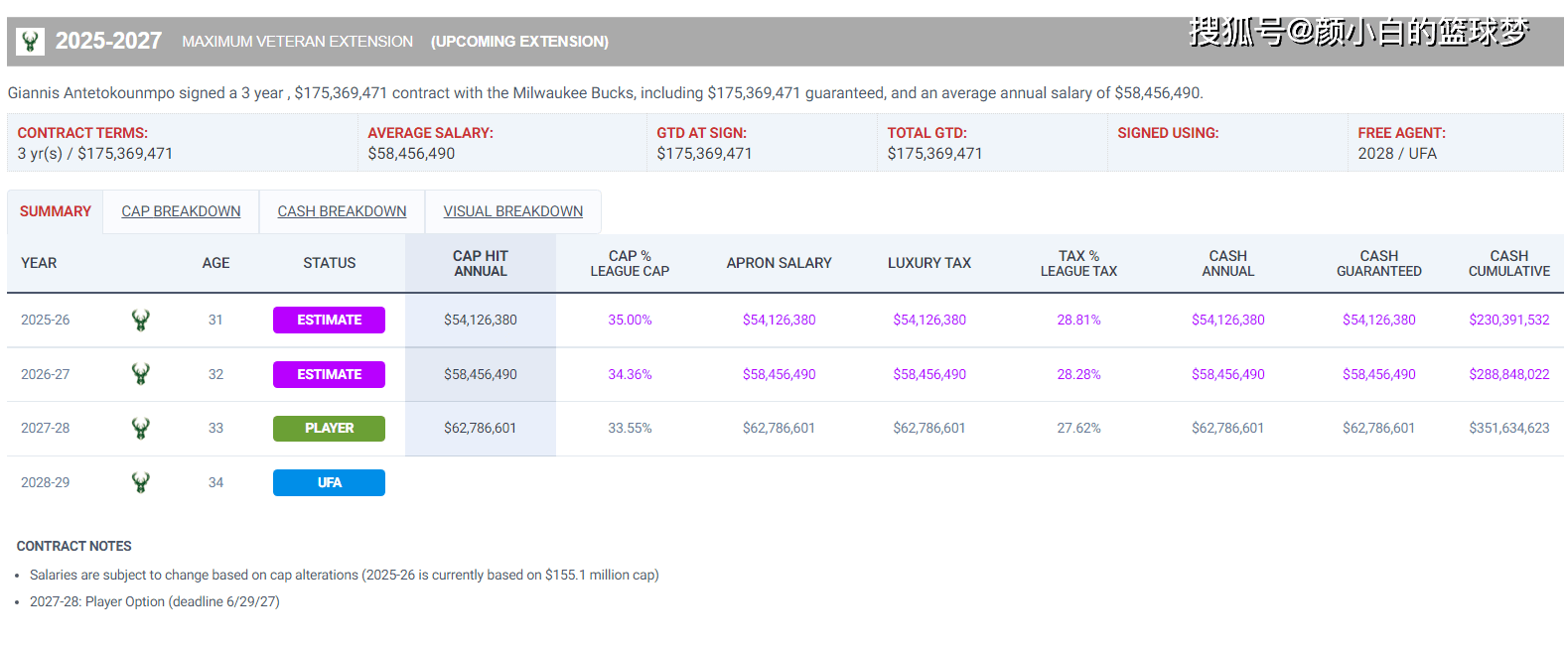
Task: Click the Cash Annual column header
Action: (1228, 263)
